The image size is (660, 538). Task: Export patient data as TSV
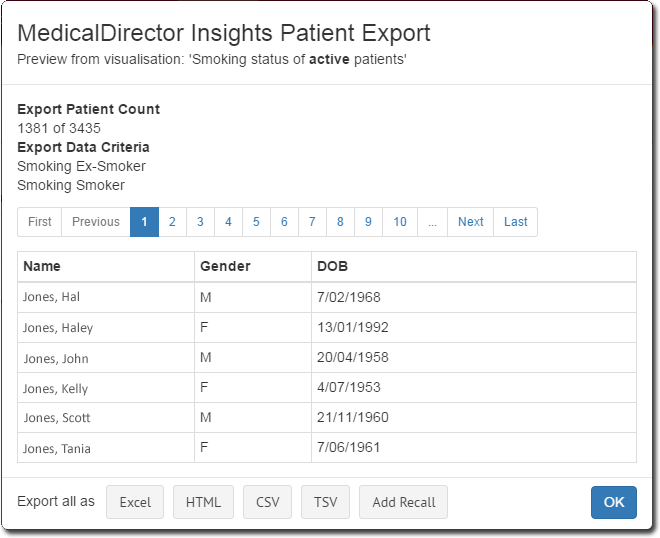pyautogui.click(x=325, y=502)
